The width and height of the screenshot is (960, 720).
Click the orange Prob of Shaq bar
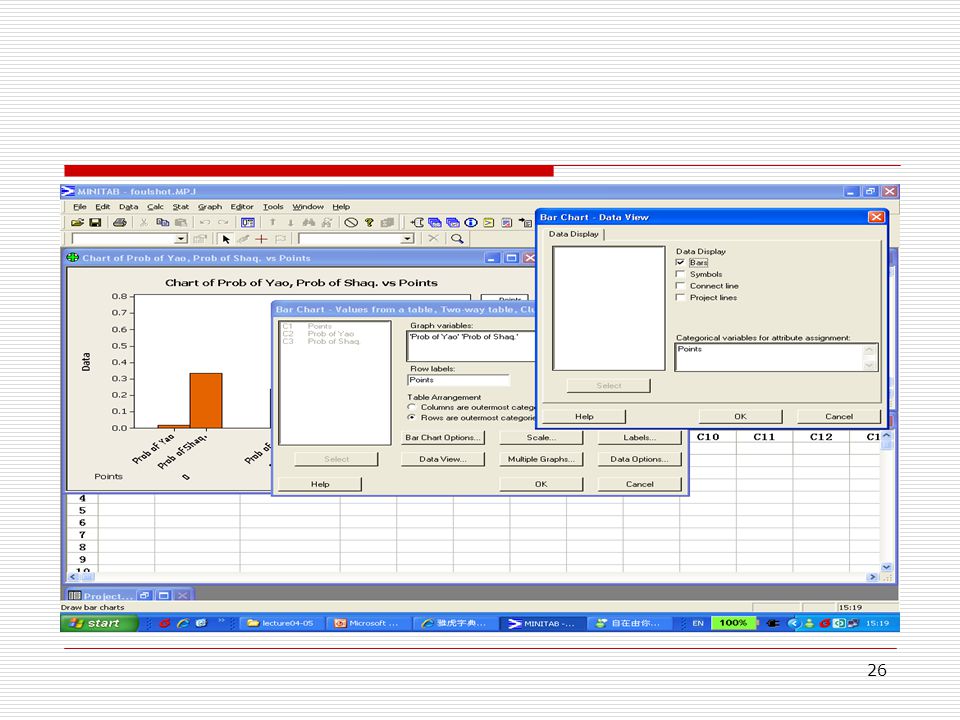click(206, 400)
